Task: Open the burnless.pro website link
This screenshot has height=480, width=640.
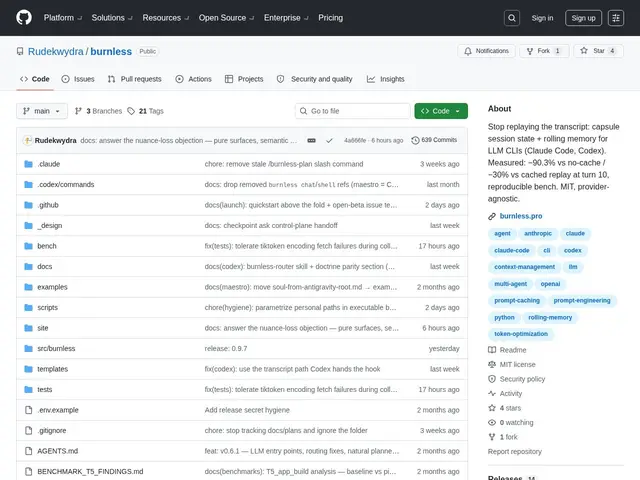Action: (521, 216)
